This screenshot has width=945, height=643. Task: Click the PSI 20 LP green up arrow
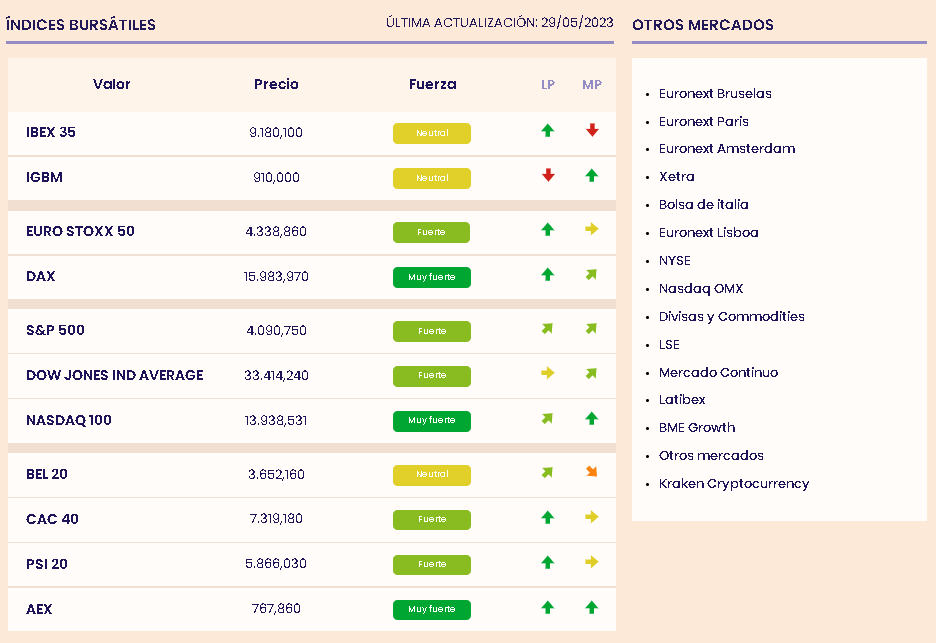547,562
